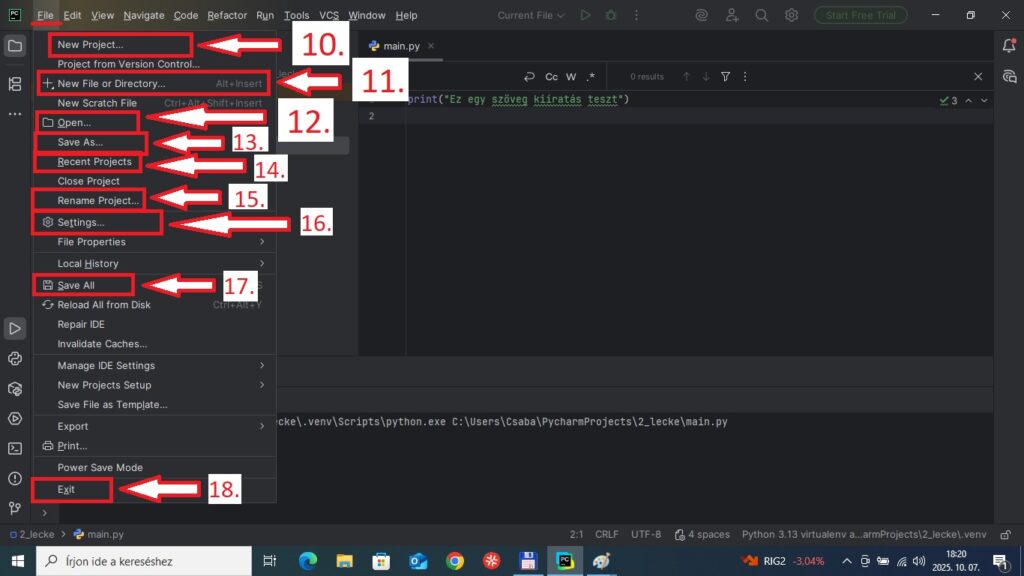Expand the Current File run configuration dropdown
The width and height of the screenshot is (1024, 576).
click(531, 15)
